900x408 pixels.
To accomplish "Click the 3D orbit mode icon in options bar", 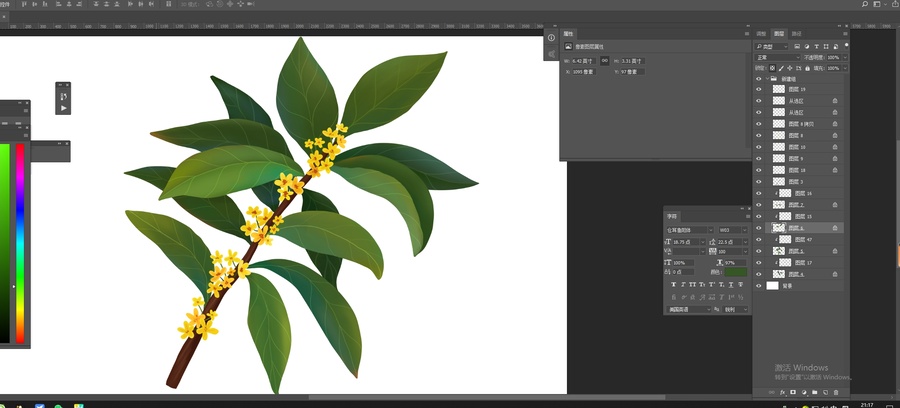I will pos(210,4).
